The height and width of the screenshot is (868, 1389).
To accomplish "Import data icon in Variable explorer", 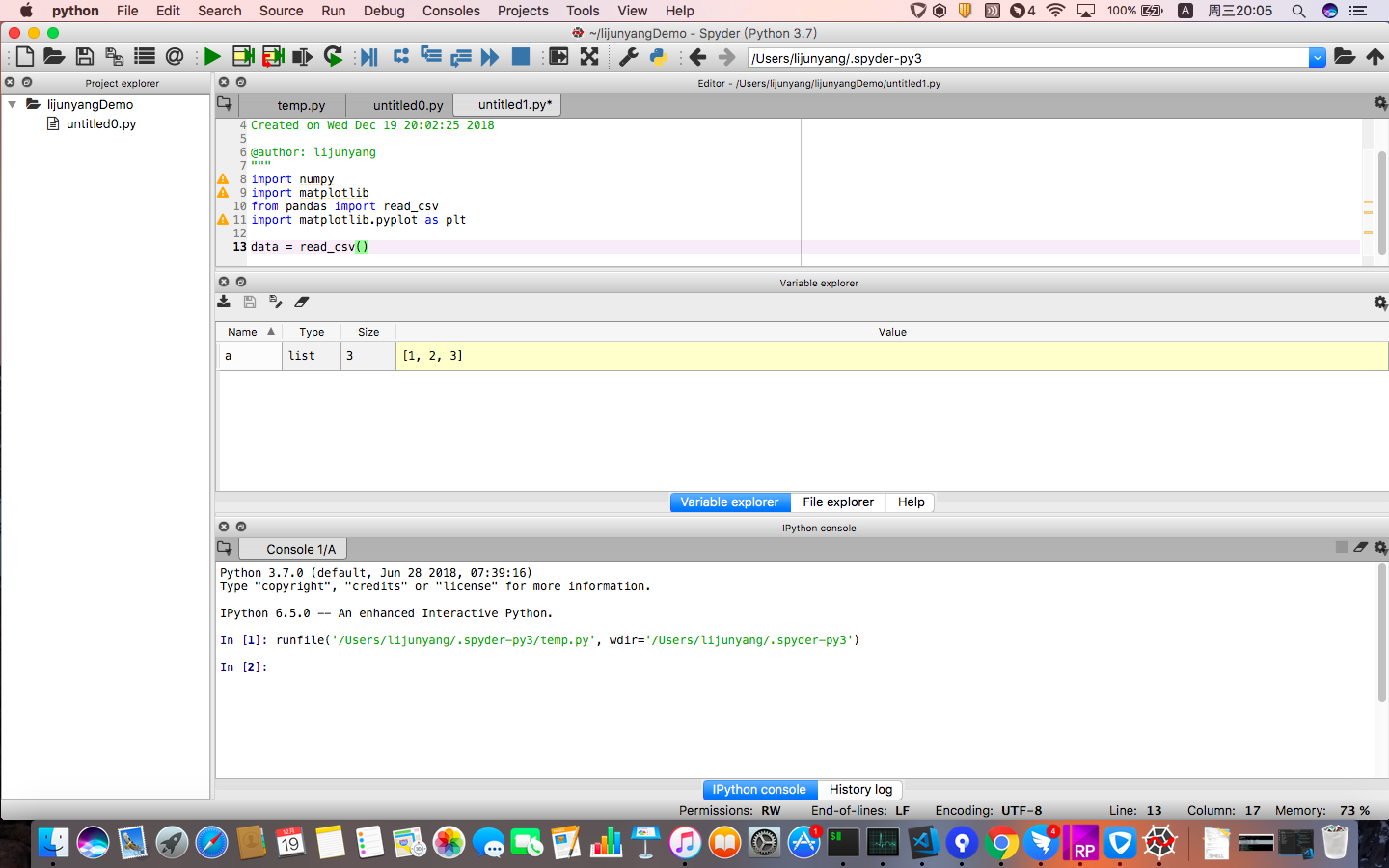I will (x=224, y=302).
